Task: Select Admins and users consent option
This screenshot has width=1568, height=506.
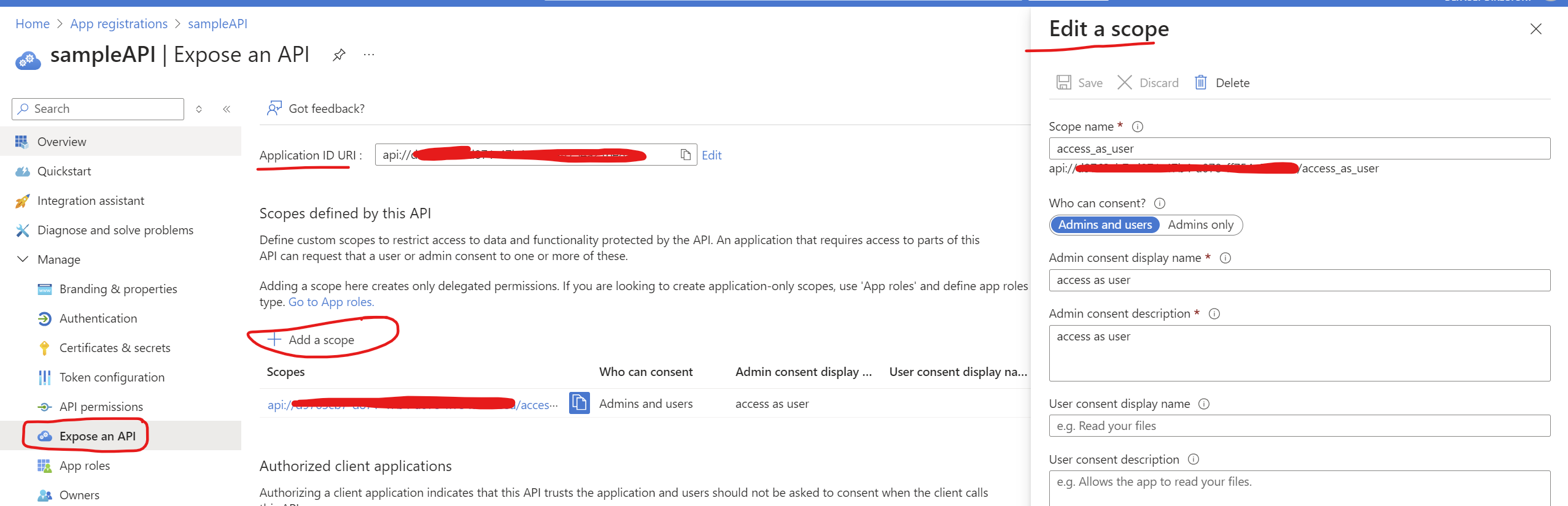Action: (x=1104, y=225)
